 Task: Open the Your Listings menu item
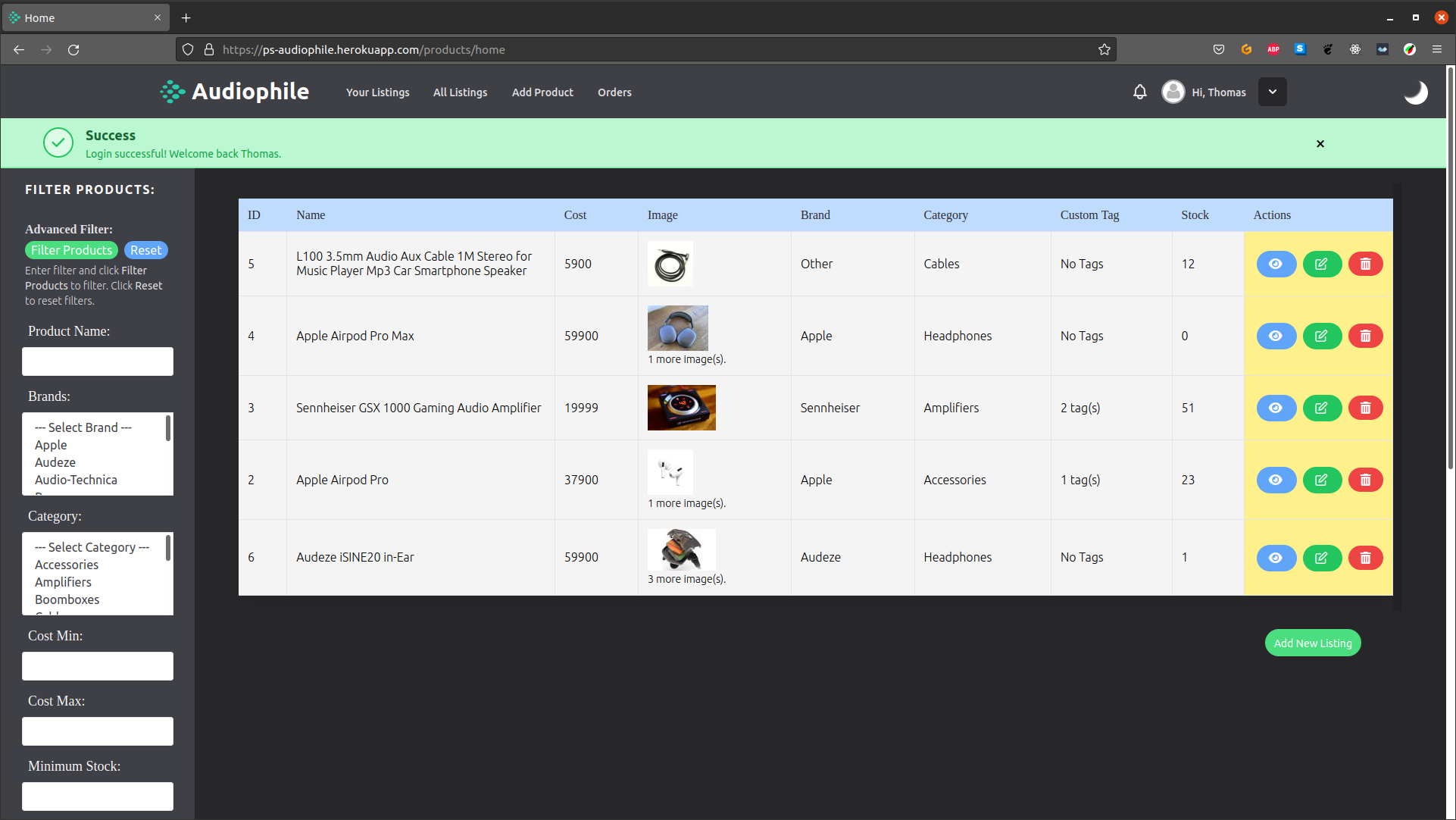pyautogui.click(x=377, y=92)
